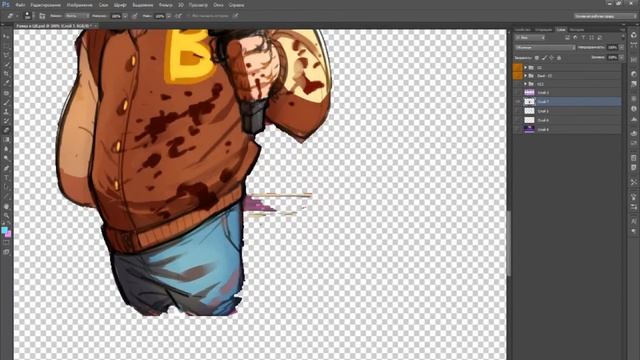Select the highlighted Слой 7 layer thumbnail
Viewport: 640px width, 360px height.
coord(529,101)
